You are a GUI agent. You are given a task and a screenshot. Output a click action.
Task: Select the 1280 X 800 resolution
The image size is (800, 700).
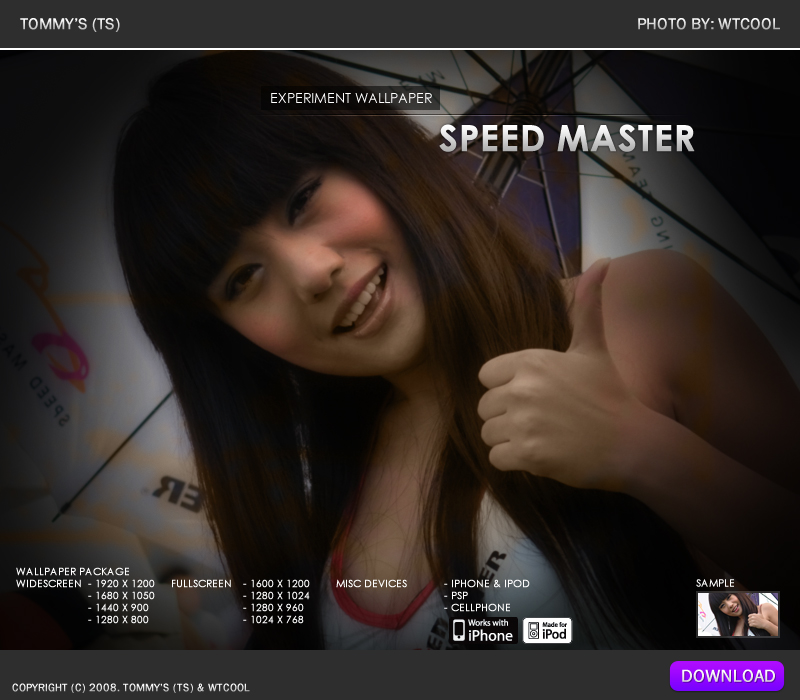[x=122, y=619]
